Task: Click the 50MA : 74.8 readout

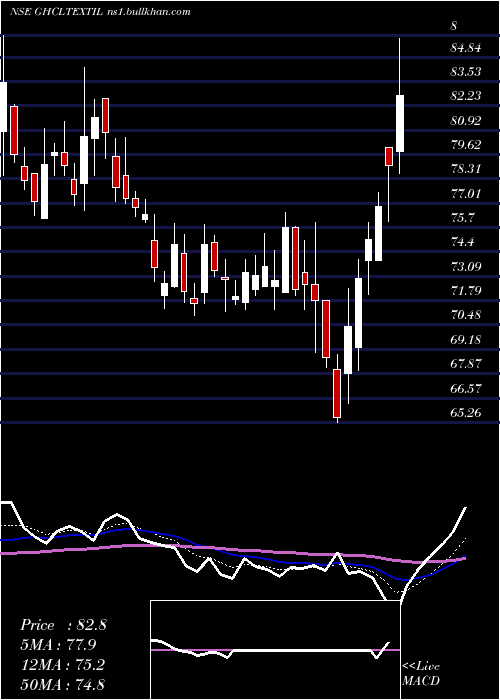Action: coord(62,684)
